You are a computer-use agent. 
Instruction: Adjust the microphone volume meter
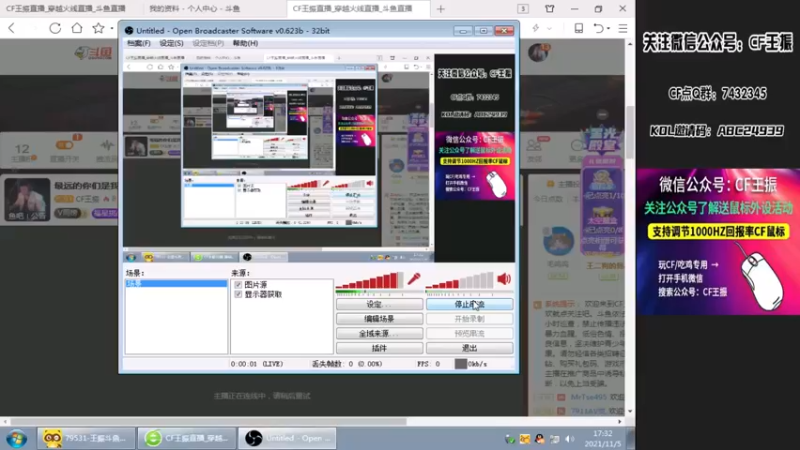pyautogui.click(x=369, y=281)
